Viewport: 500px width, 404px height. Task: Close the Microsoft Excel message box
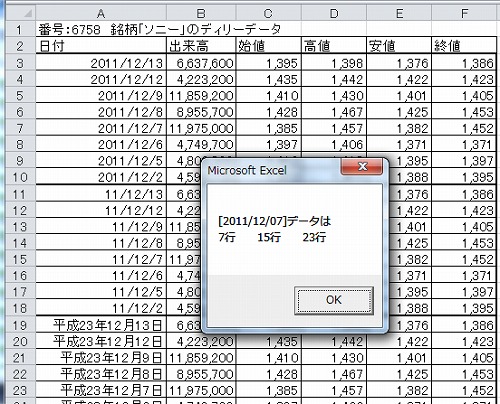pyautogui.click(x=362, y=166)
